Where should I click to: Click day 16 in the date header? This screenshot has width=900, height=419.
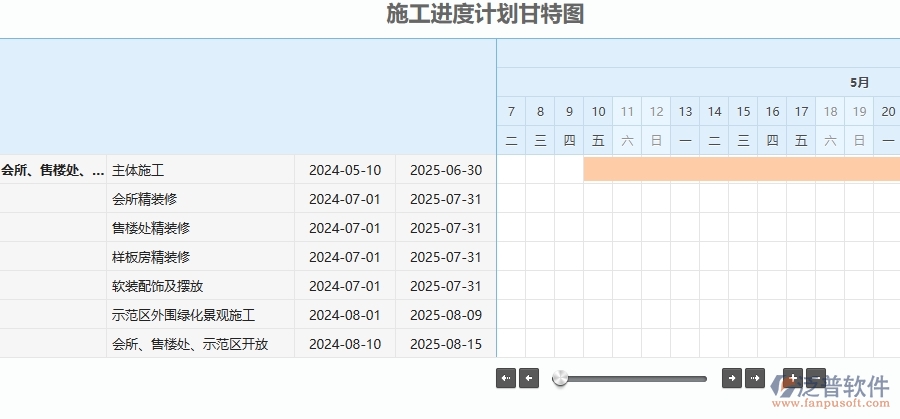772,111
